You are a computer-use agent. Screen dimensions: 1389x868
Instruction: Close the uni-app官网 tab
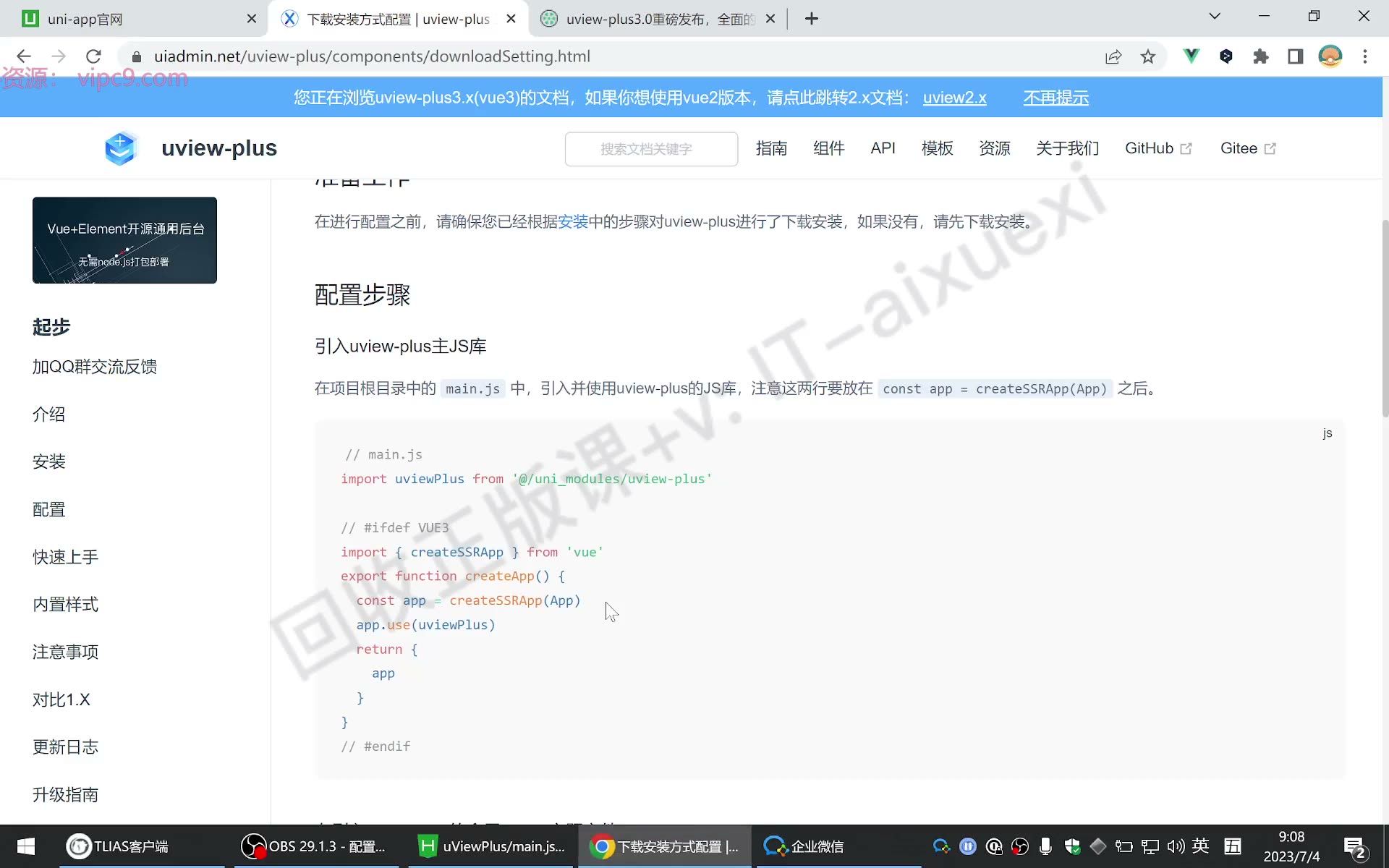(251, 19)
